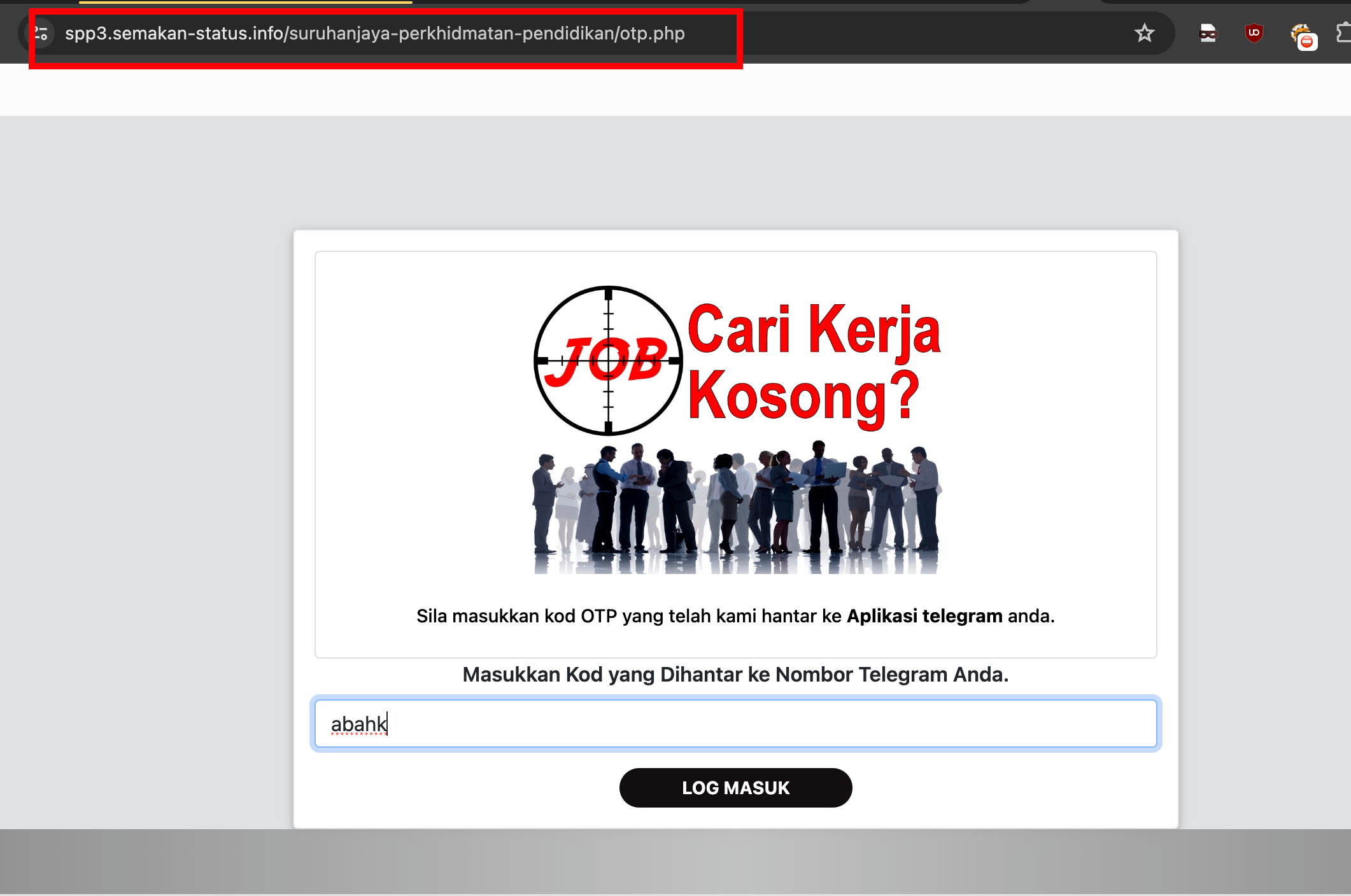Screen dimensions: 1351x896
Task: Click the gray footer band below card
Action: (x=675, y=862)
